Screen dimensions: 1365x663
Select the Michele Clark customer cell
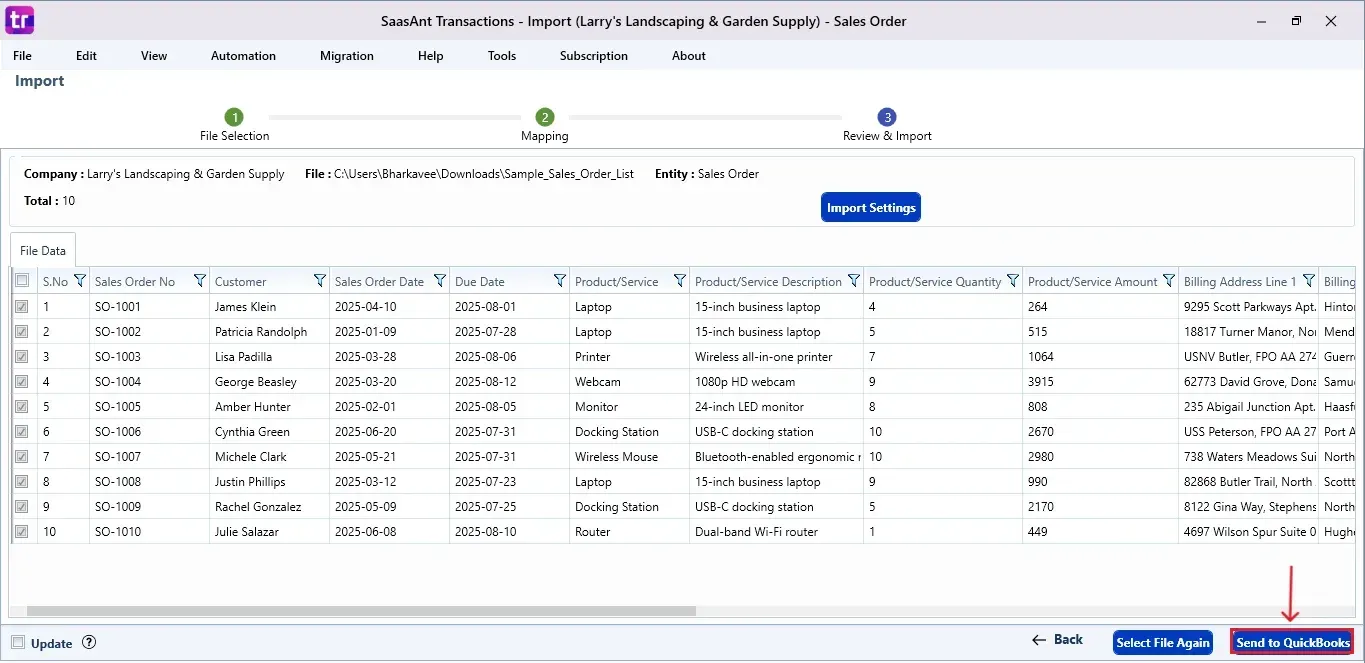click(269, 457)
